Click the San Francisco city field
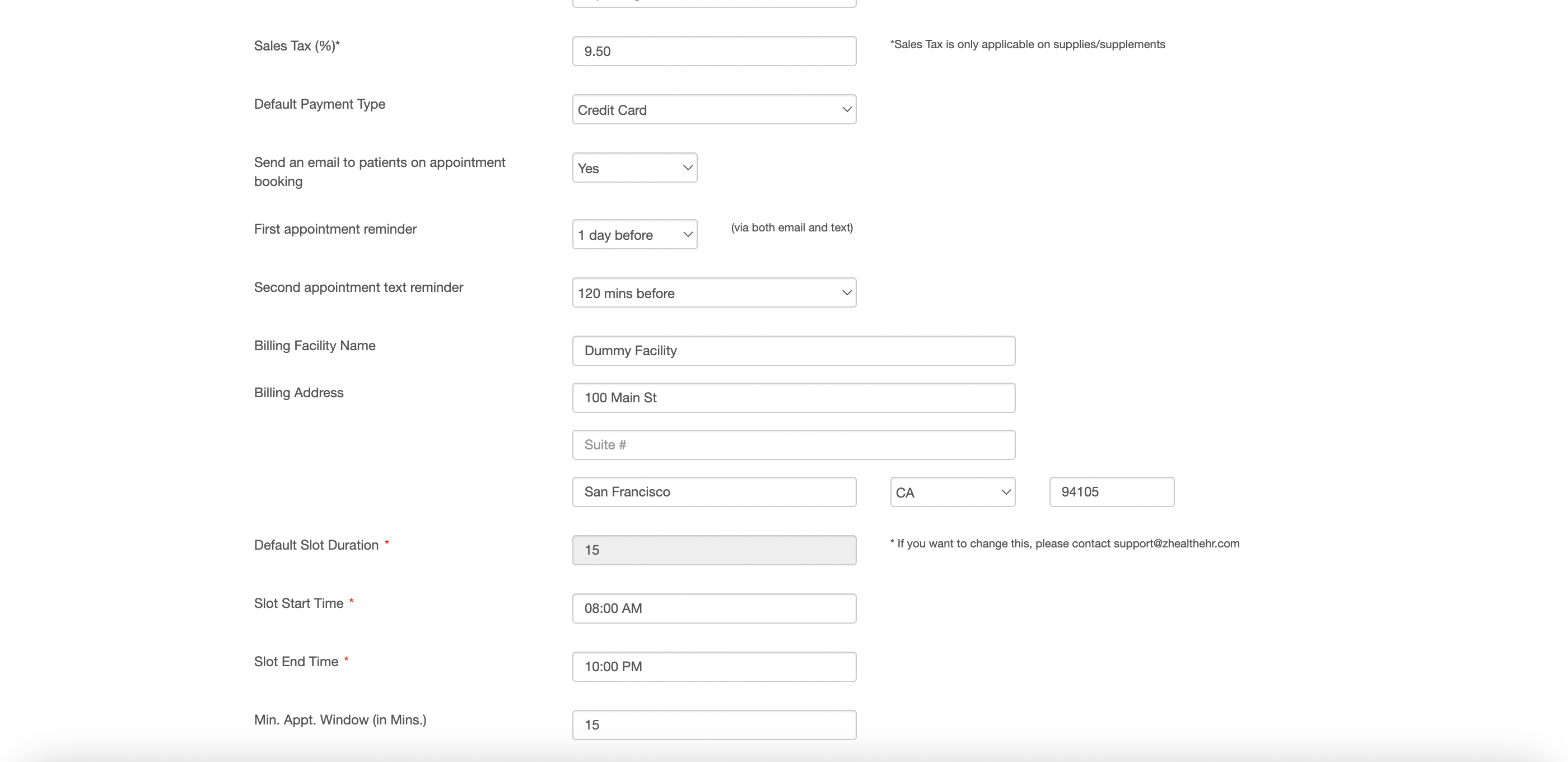Image resolution: width=1568 pixels, height=762 pixels. 714,491
